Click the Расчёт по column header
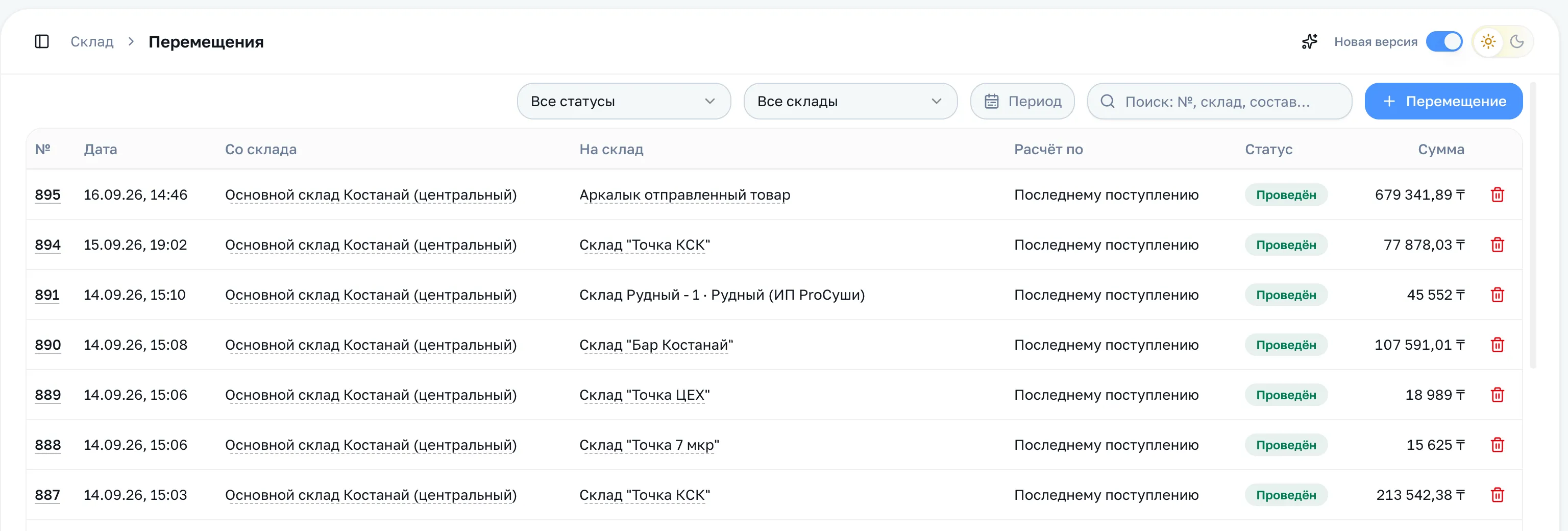The width and height of the screenshot is (1568, 531). pos(1048,149)
